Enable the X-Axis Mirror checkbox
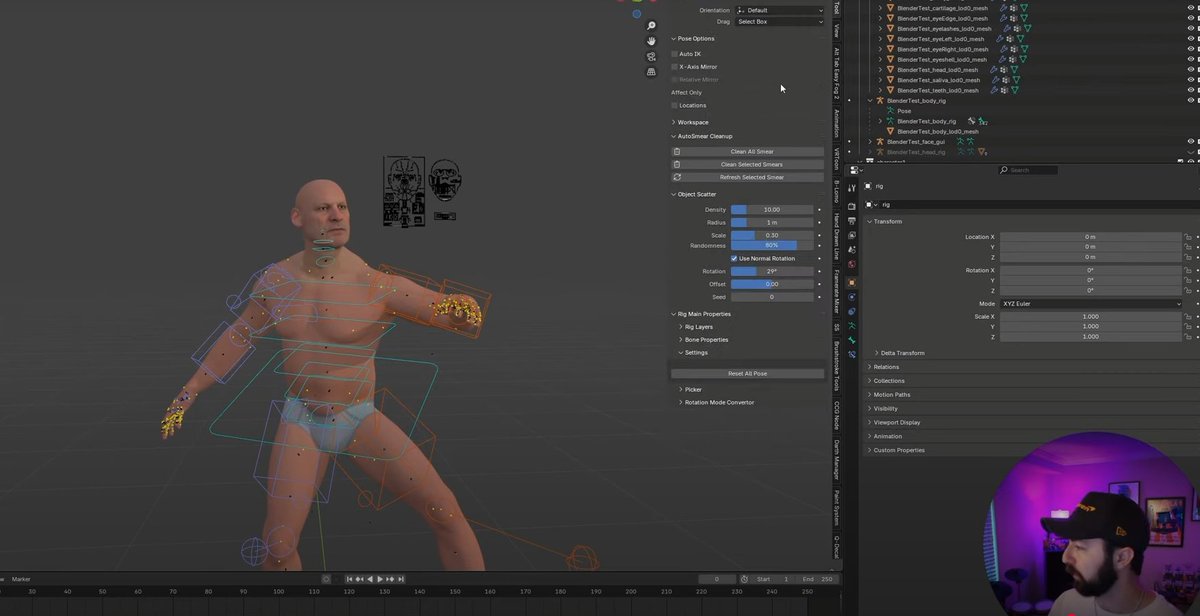1200x616 pixels. [x=675, y=67]
